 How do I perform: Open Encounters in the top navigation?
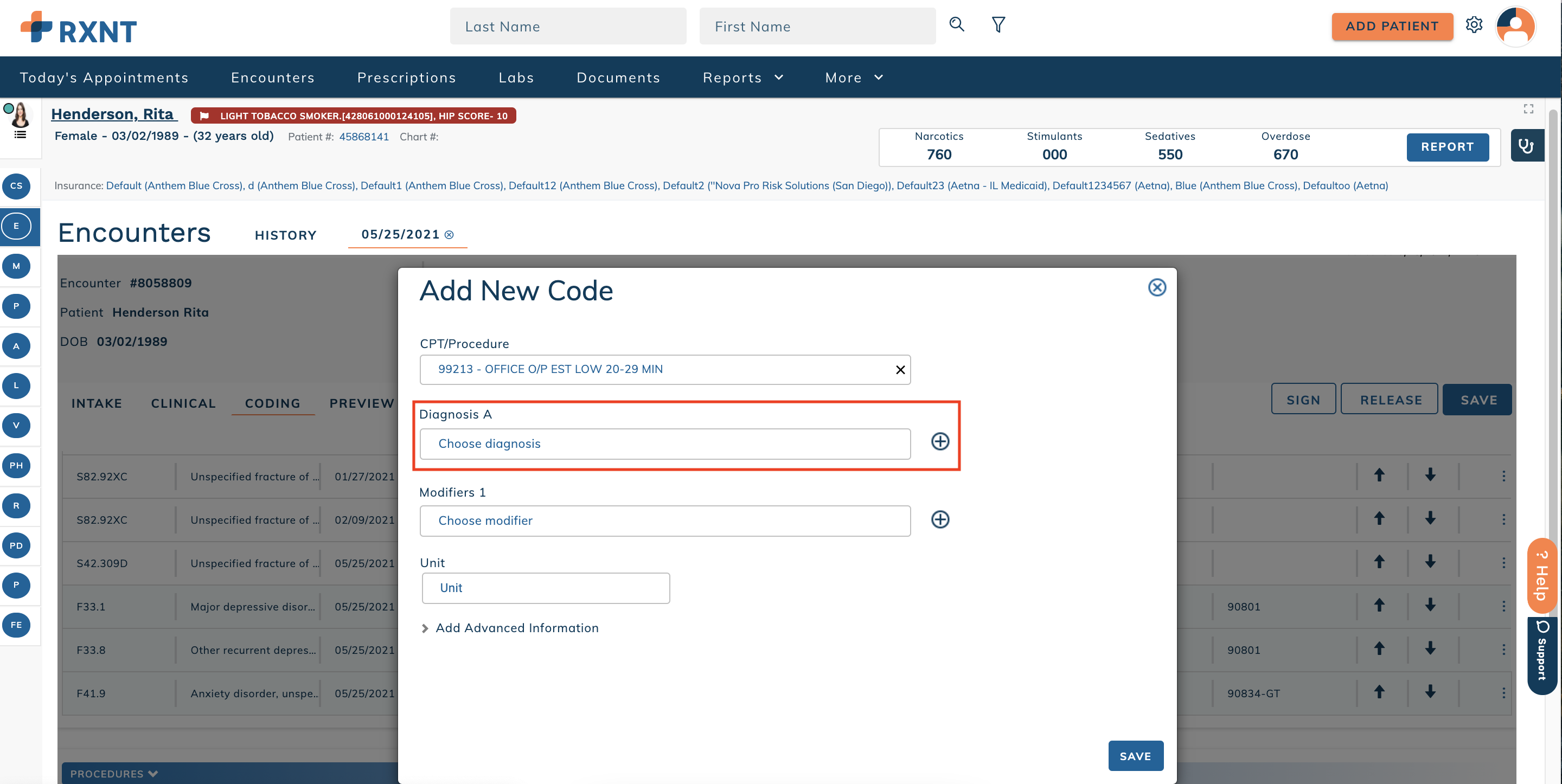272,78
